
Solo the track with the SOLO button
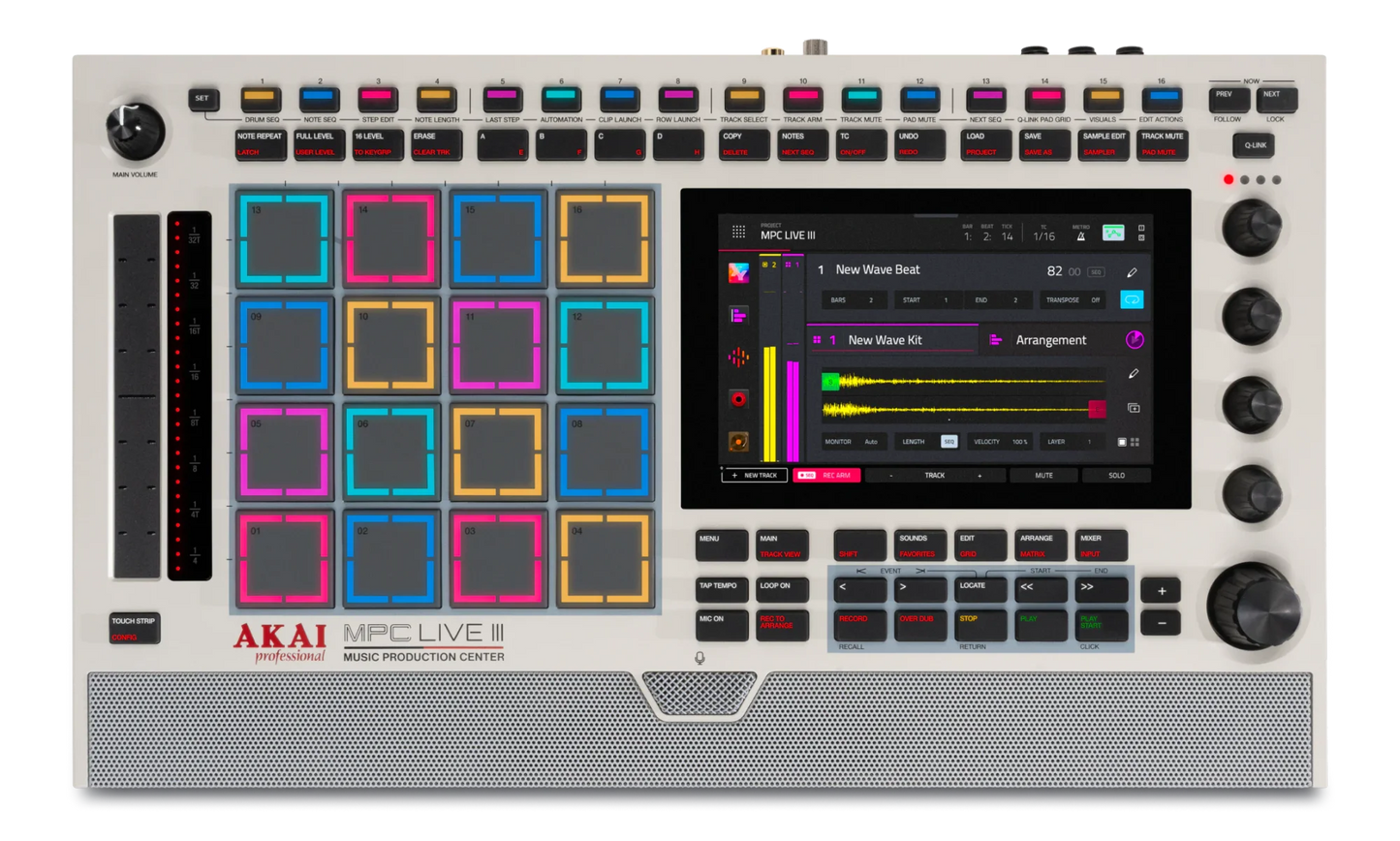tap(1116, 476)
